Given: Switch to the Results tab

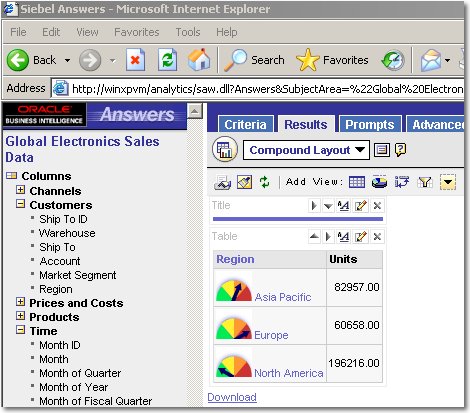Looking at the screenshot, I should [306, 124].
